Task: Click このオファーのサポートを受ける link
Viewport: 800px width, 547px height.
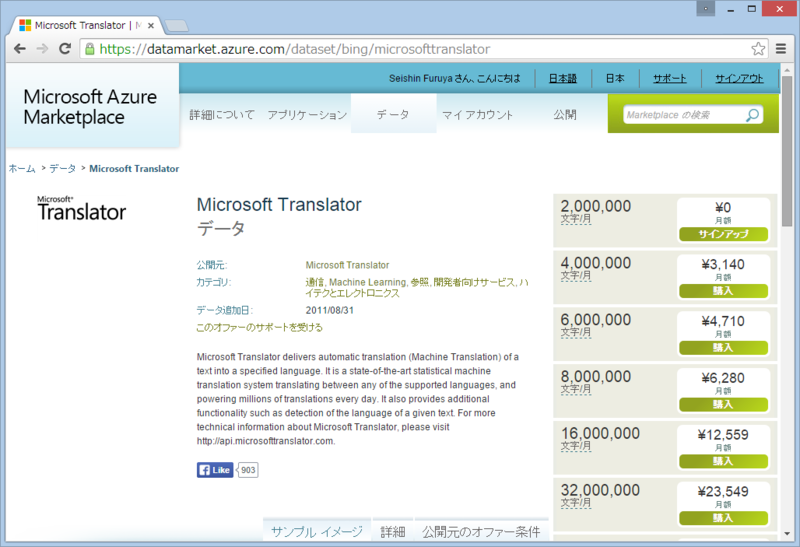Action: [x=259, y=328]
